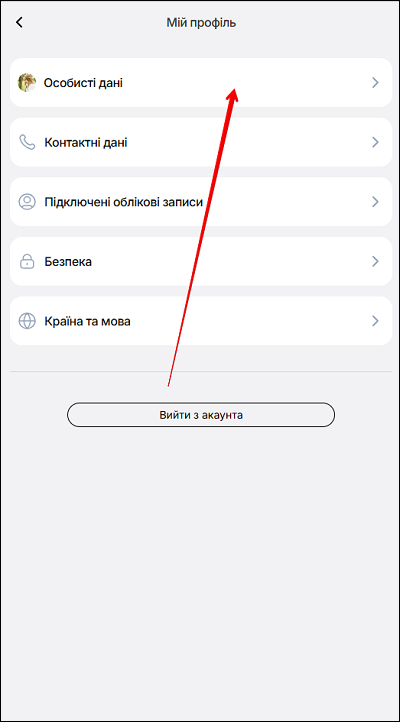Select the Підключені облікові записи label

[x=123, y=202]
